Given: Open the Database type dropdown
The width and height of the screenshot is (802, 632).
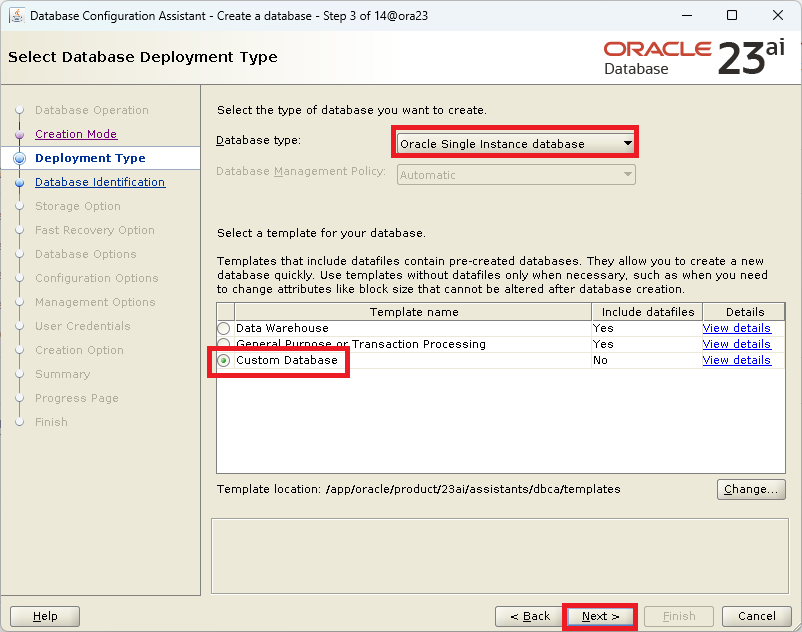Looking at the screenshot, I should [x=516, y=144].
